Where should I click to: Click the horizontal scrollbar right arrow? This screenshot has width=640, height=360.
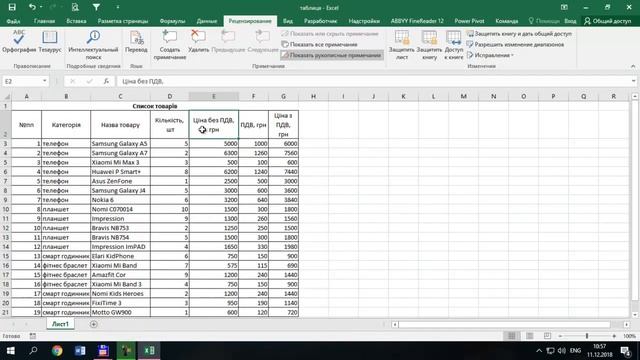[x=627, y=324]
